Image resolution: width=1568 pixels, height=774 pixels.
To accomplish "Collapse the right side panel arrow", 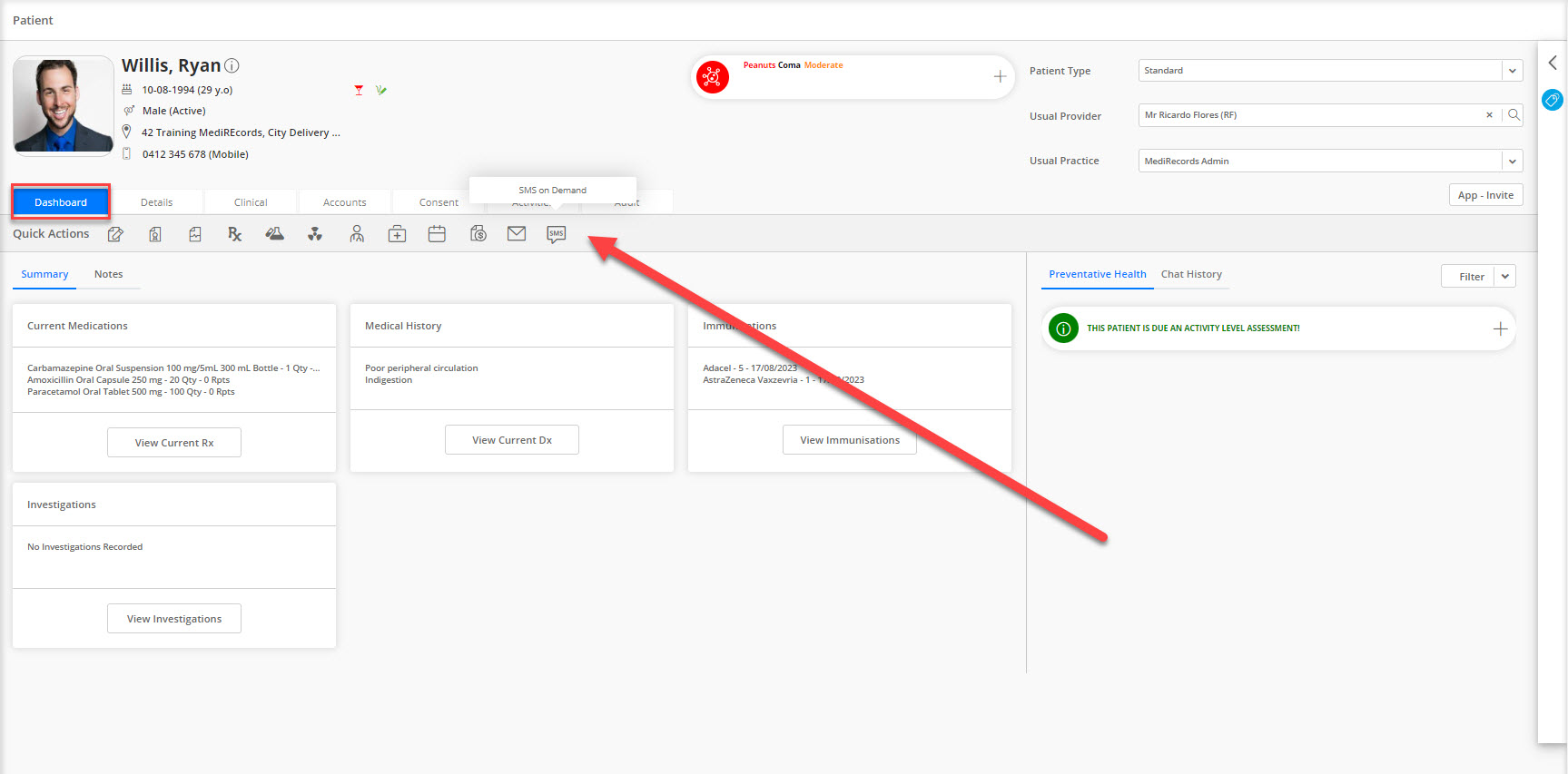I will pos(1553,63).
